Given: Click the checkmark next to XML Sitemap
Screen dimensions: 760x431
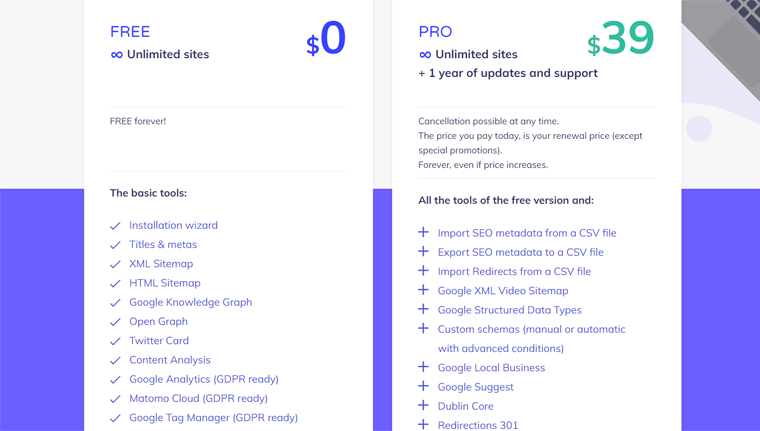Looking at the screenshot, I should click(x=115, y=264).
